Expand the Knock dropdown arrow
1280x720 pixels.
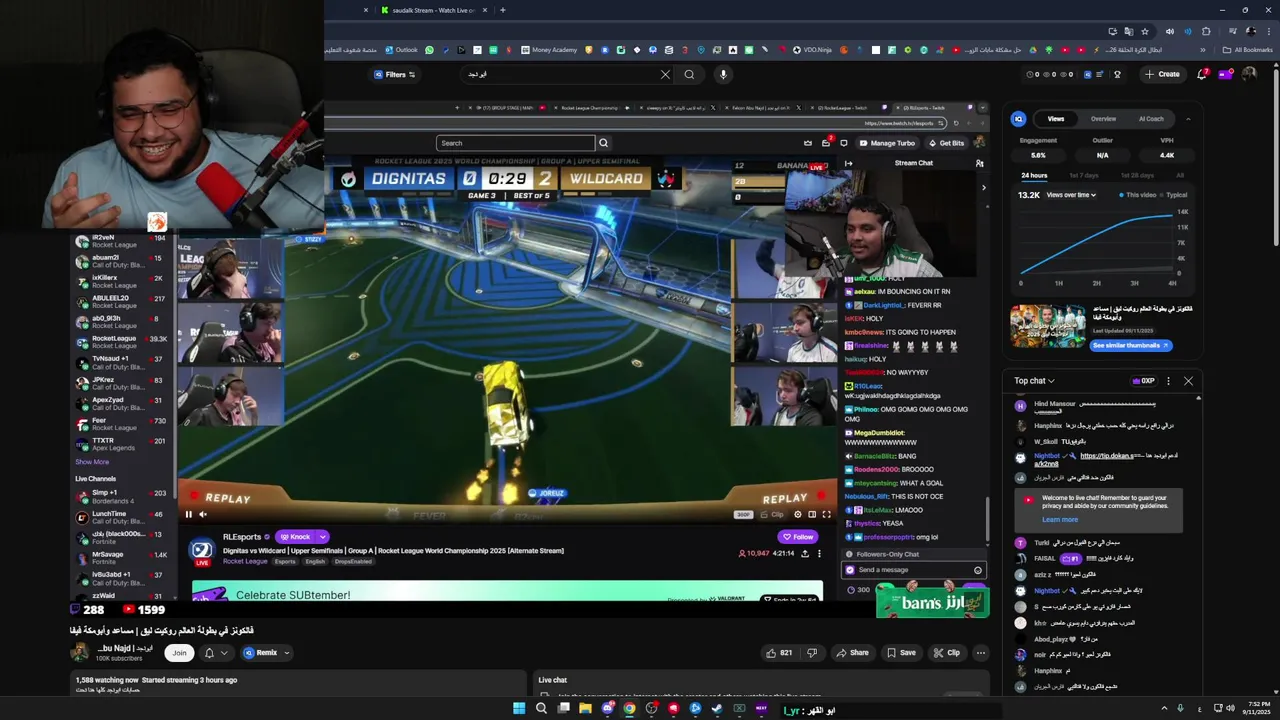[322, 537]
